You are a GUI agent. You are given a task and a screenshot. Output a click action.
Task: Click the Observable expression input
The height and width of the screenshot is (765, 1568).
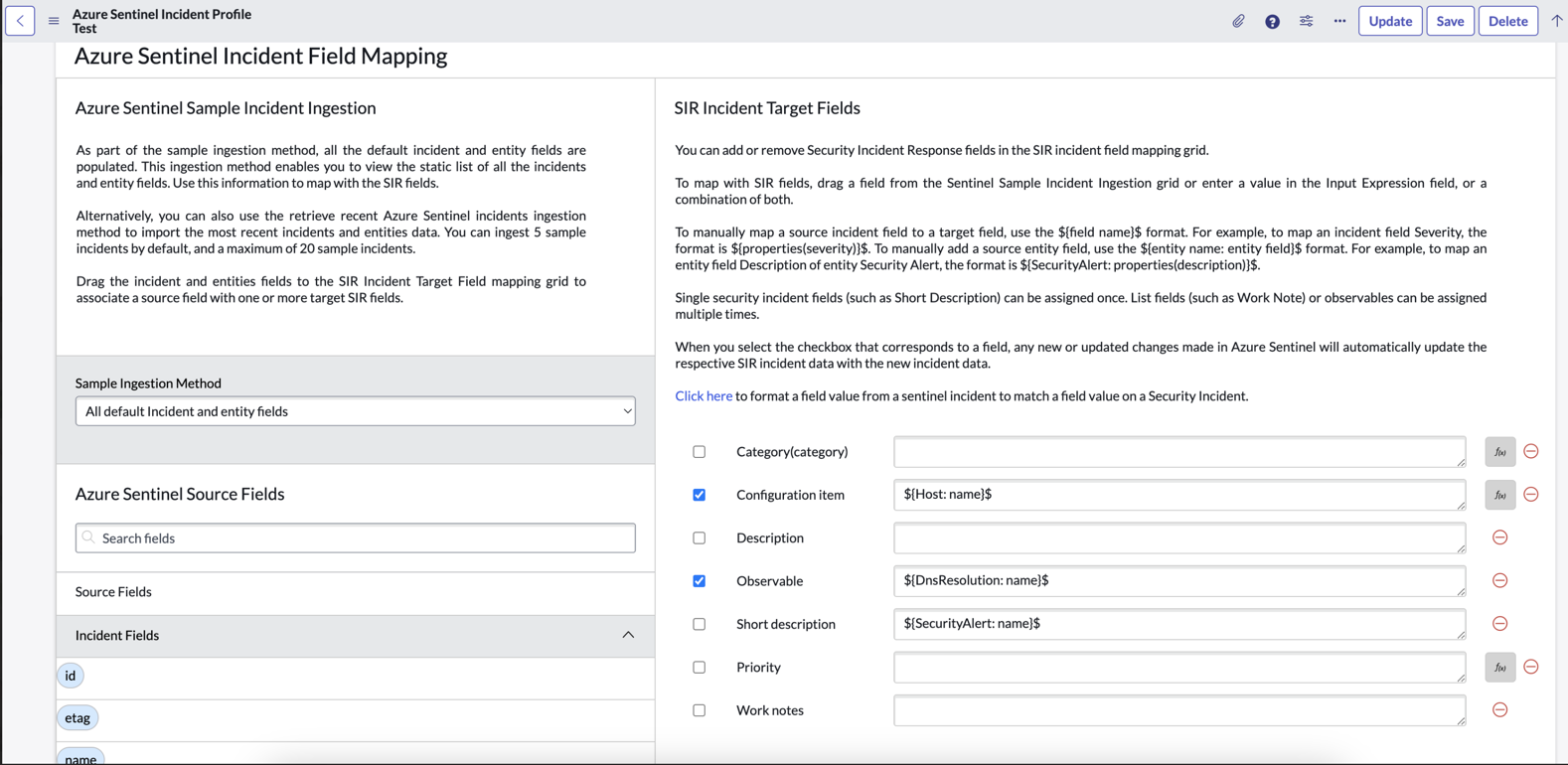point(1179,581)
